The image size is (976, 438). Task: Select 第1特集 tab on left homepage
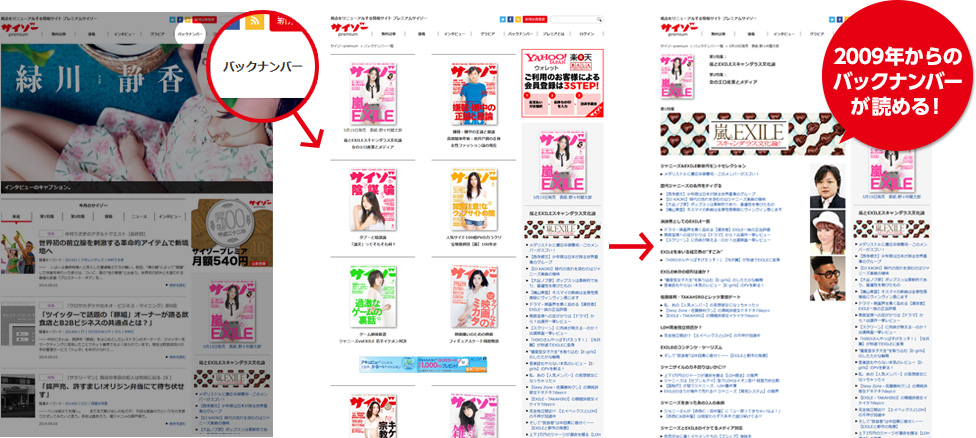[47, 216]
